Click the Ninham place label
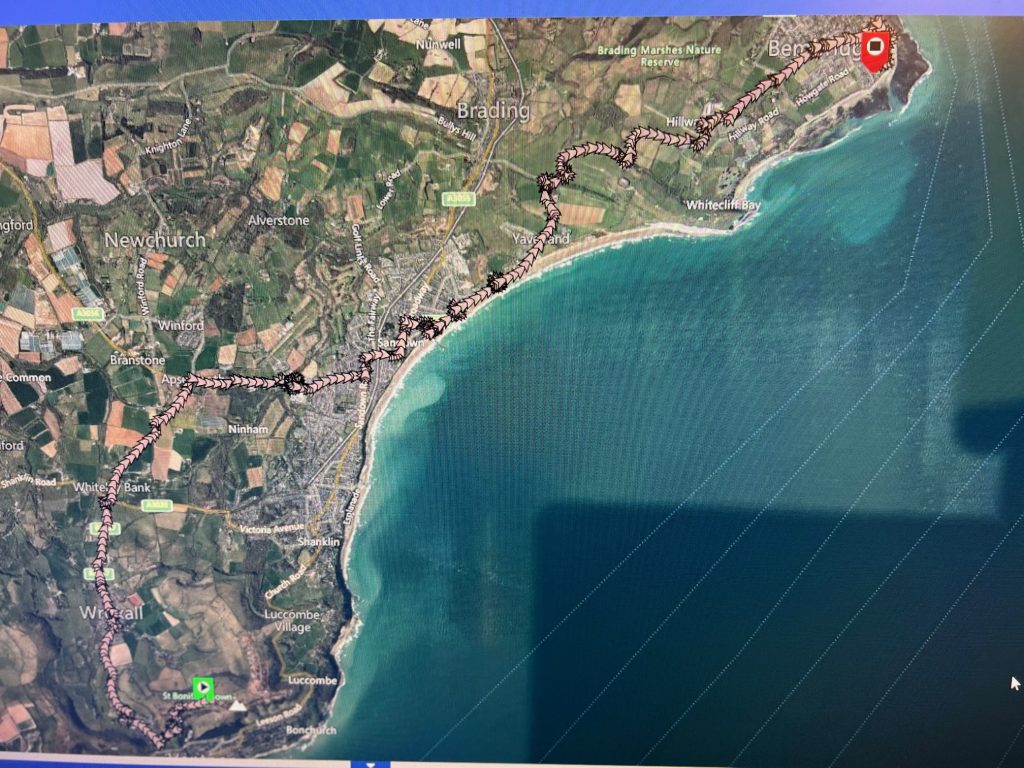 coord(248,429)
